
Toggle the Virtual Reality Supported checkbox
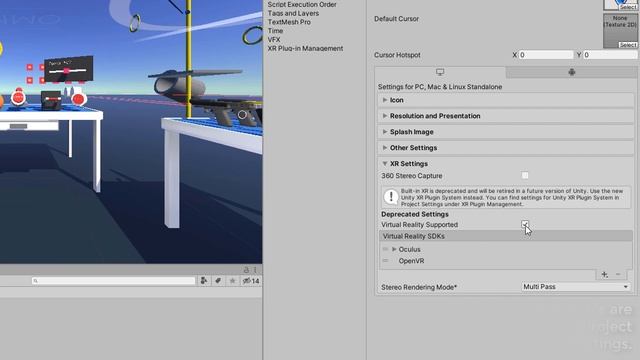click(x=525, y=224)
